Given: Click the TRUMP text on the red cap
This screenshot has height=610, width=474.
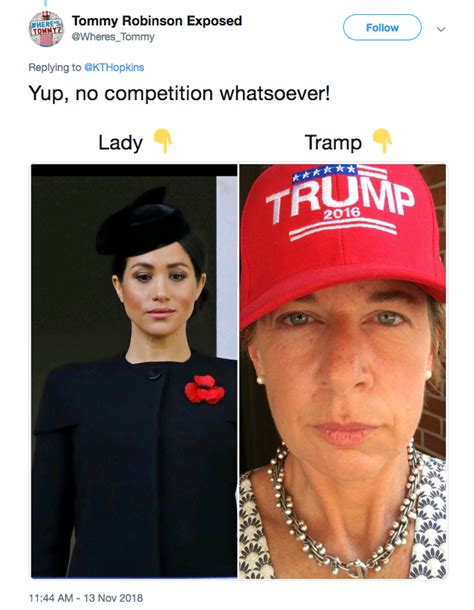Looking at the screenshot, I should pos(340,199).
